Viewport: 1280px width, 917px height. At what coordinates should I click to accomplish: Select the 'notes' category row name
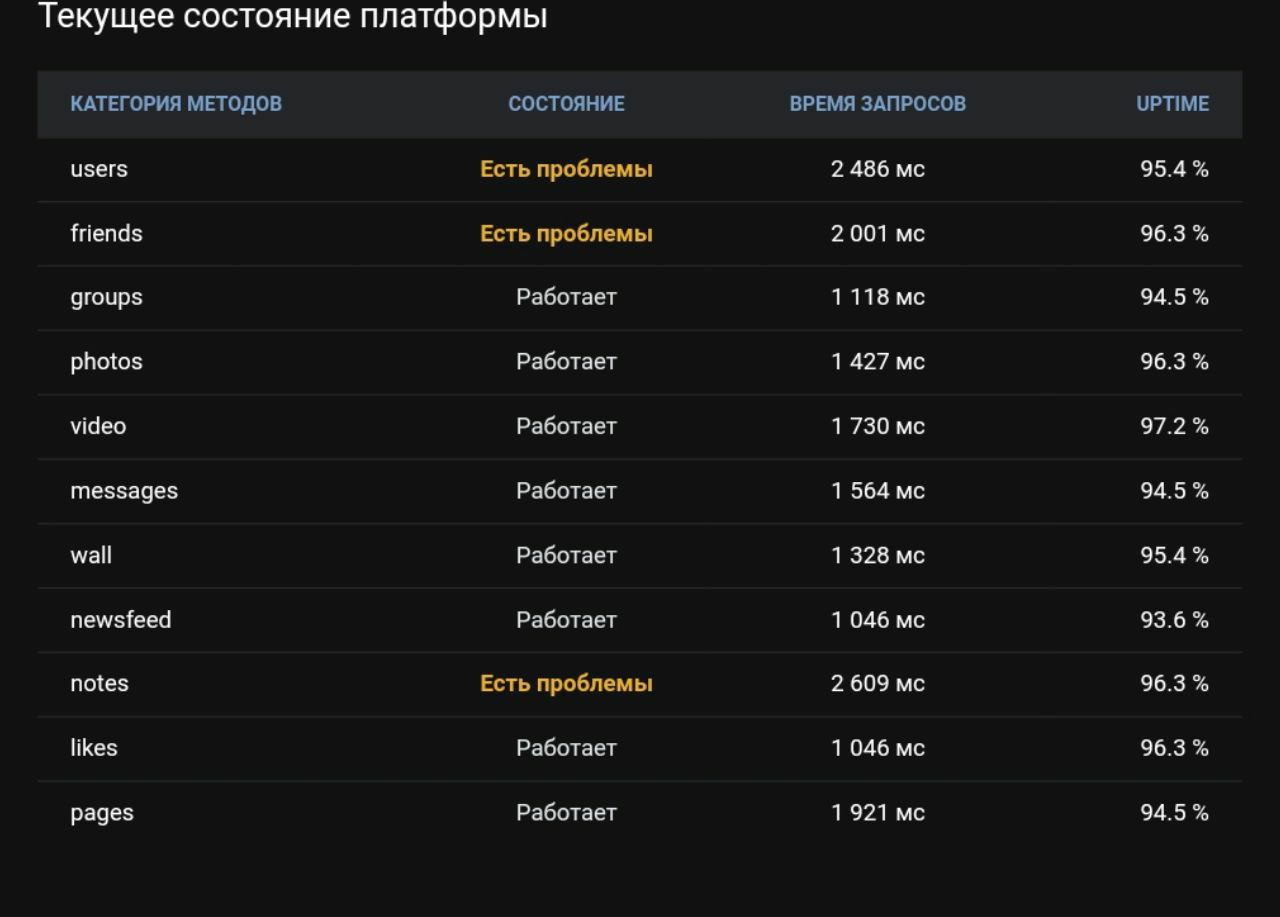(99, 683)
